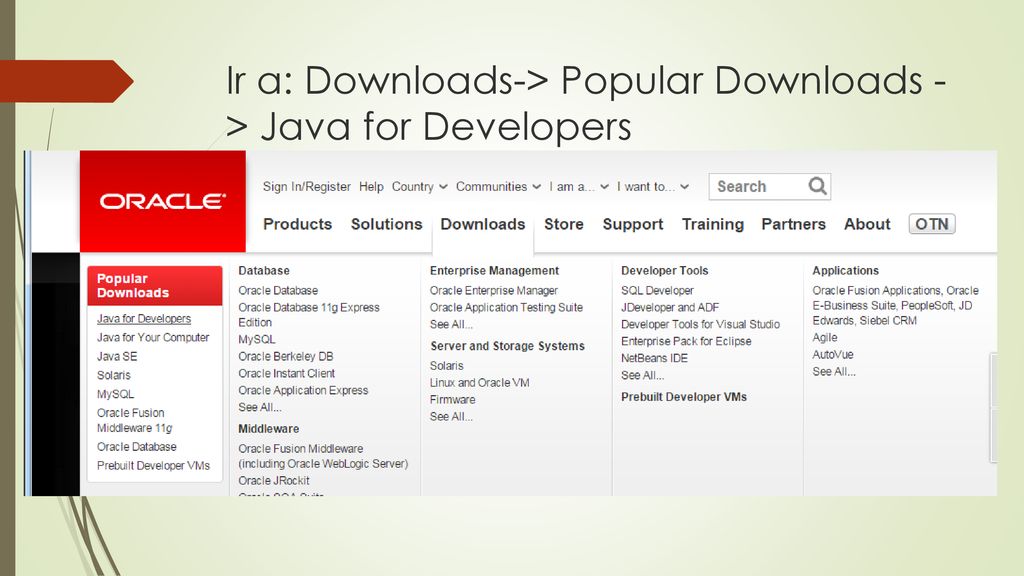This screenshot has width=1024, height=576.
Task: Click MySQL in Database column
Action: point(257,340)
